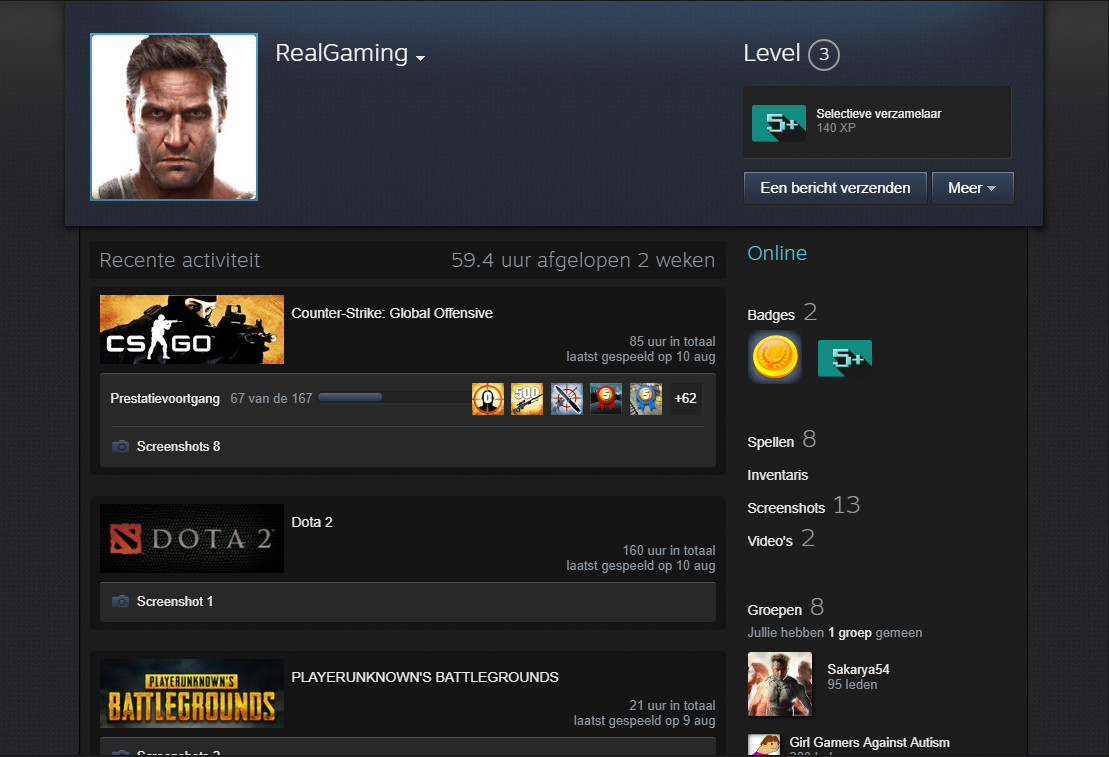Expand the RealGaming name dropdown arrow

(x=420, y=58)
